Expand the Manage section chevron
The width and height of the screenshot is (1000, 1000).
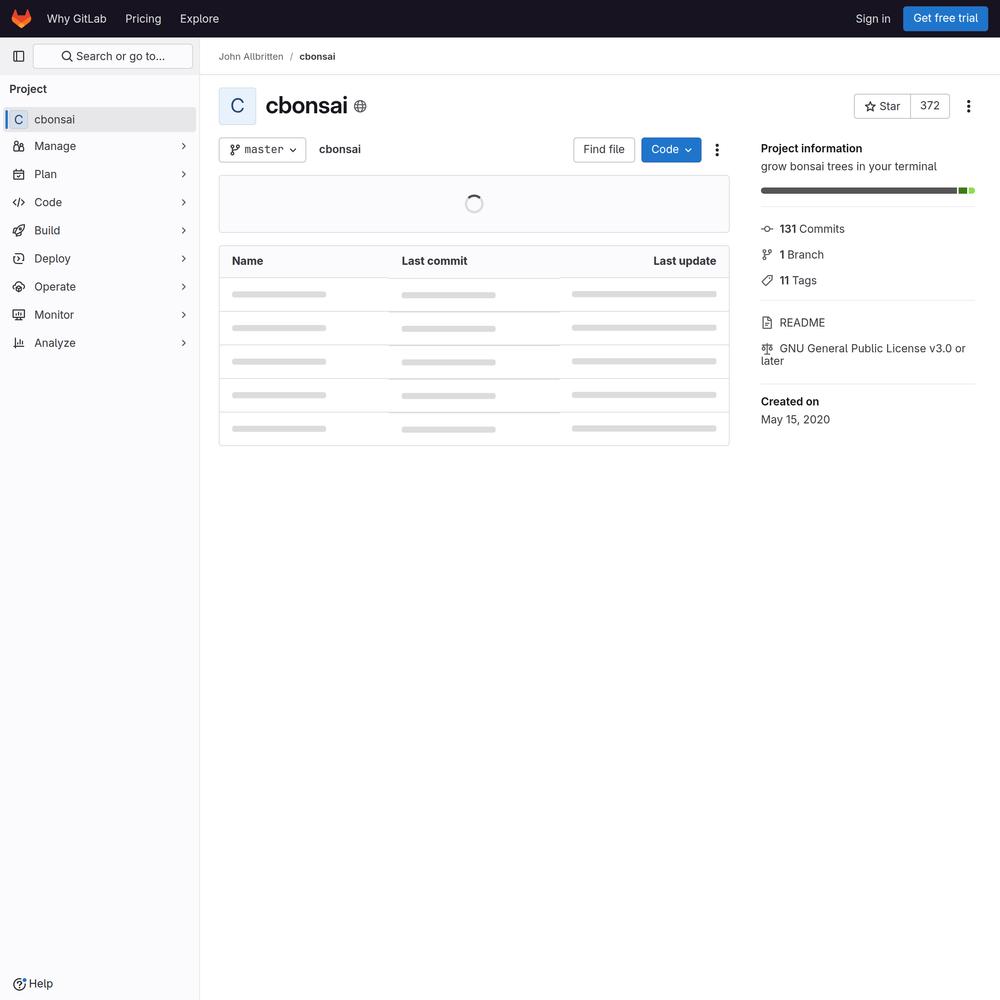184,146
